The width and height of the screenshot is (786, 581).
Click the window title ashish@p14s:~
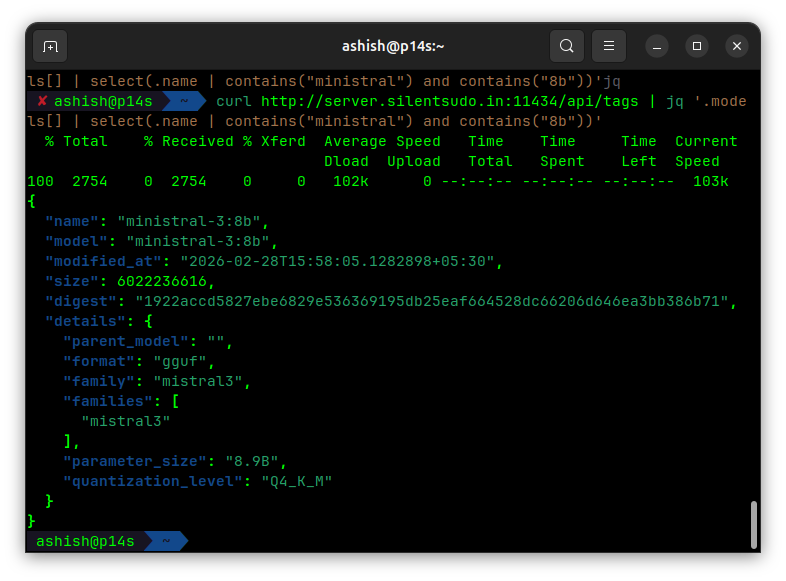coord(393,46)
